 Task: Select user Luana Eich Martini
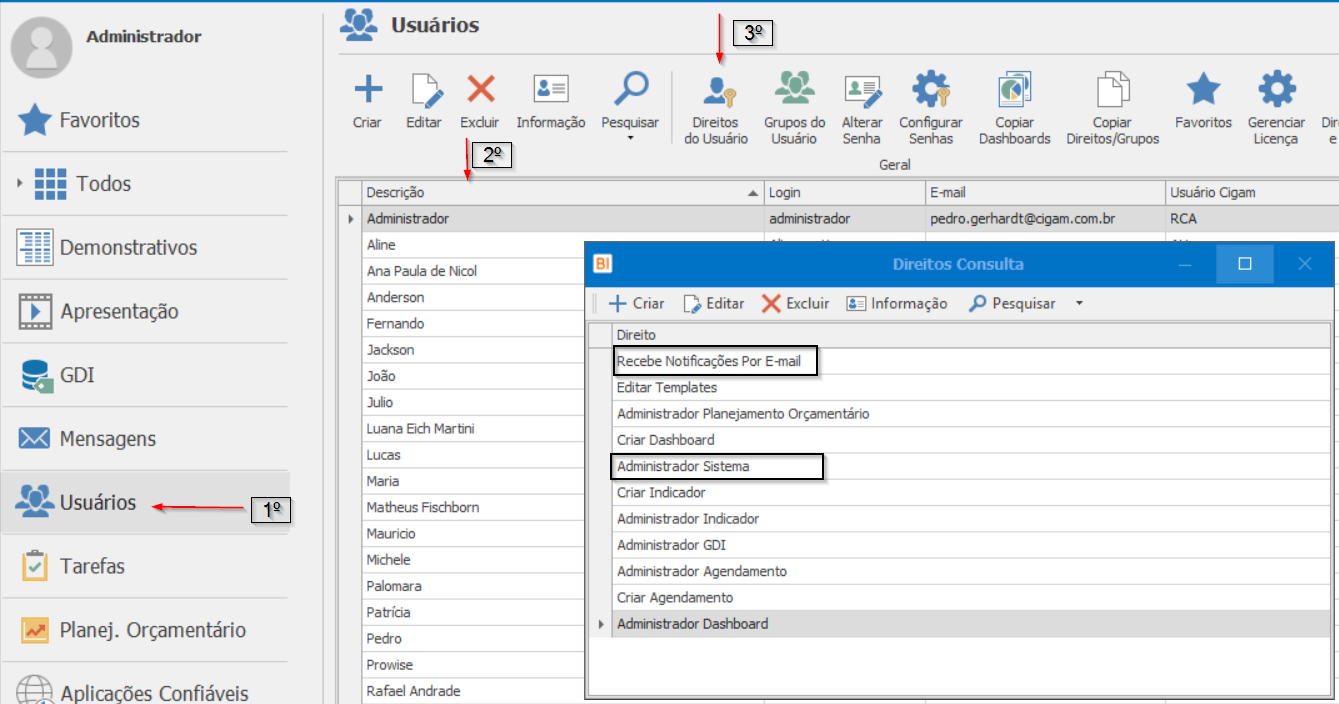(x=473, y=428)
